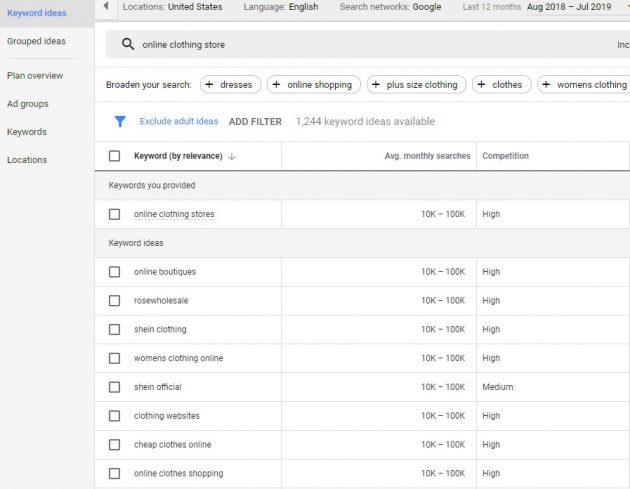
Task: Open the Grouped ideas tab
Action: [36, 41]
